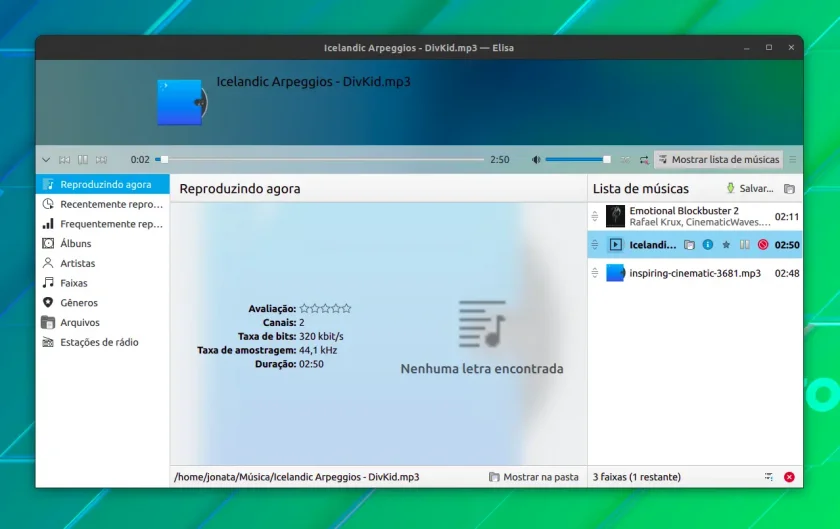Click the 320 kbit/s bitrate value
This screenshot has height=529, width=840.
[321, 337]
